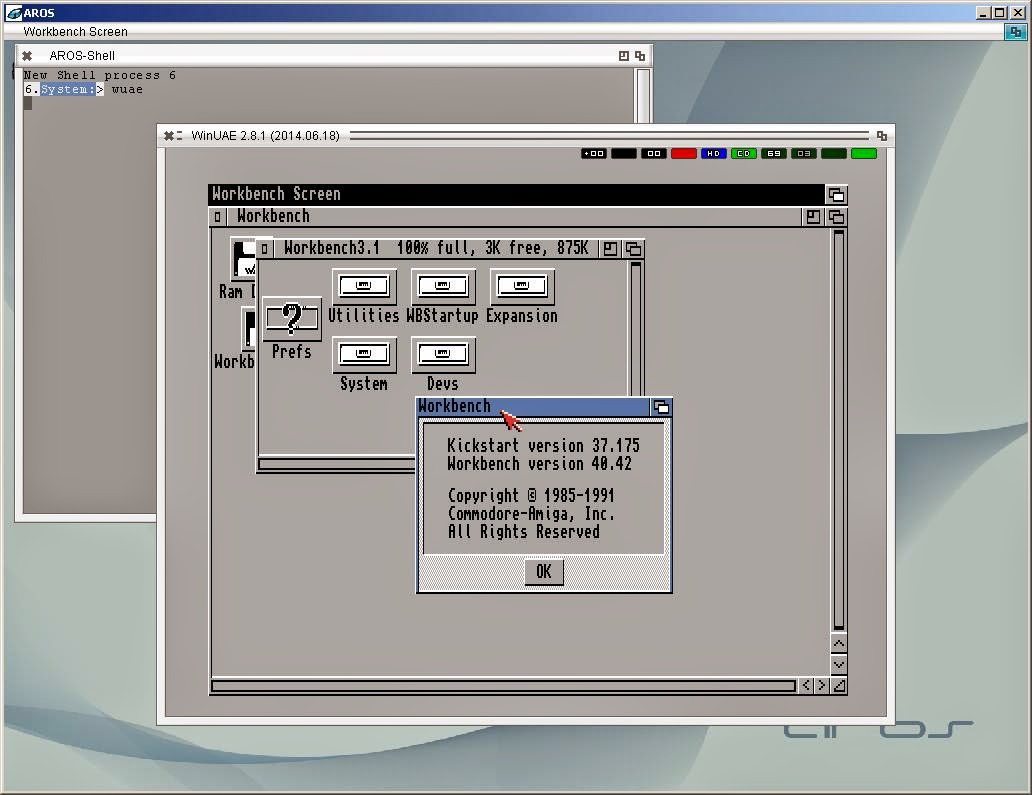Click the Workbench version dialog title bar
This screenshot has height=795, width=1032.
click(534, 407)
